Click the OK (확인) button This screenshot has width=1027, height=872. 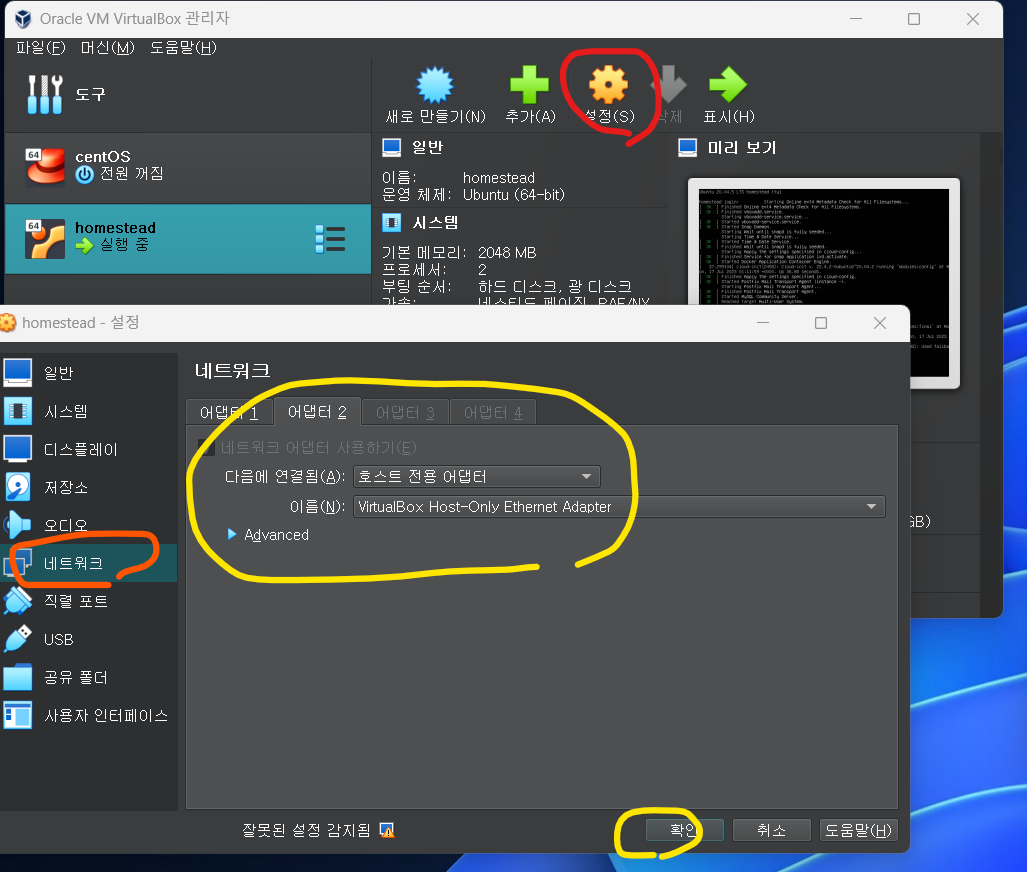pos(684,830)
